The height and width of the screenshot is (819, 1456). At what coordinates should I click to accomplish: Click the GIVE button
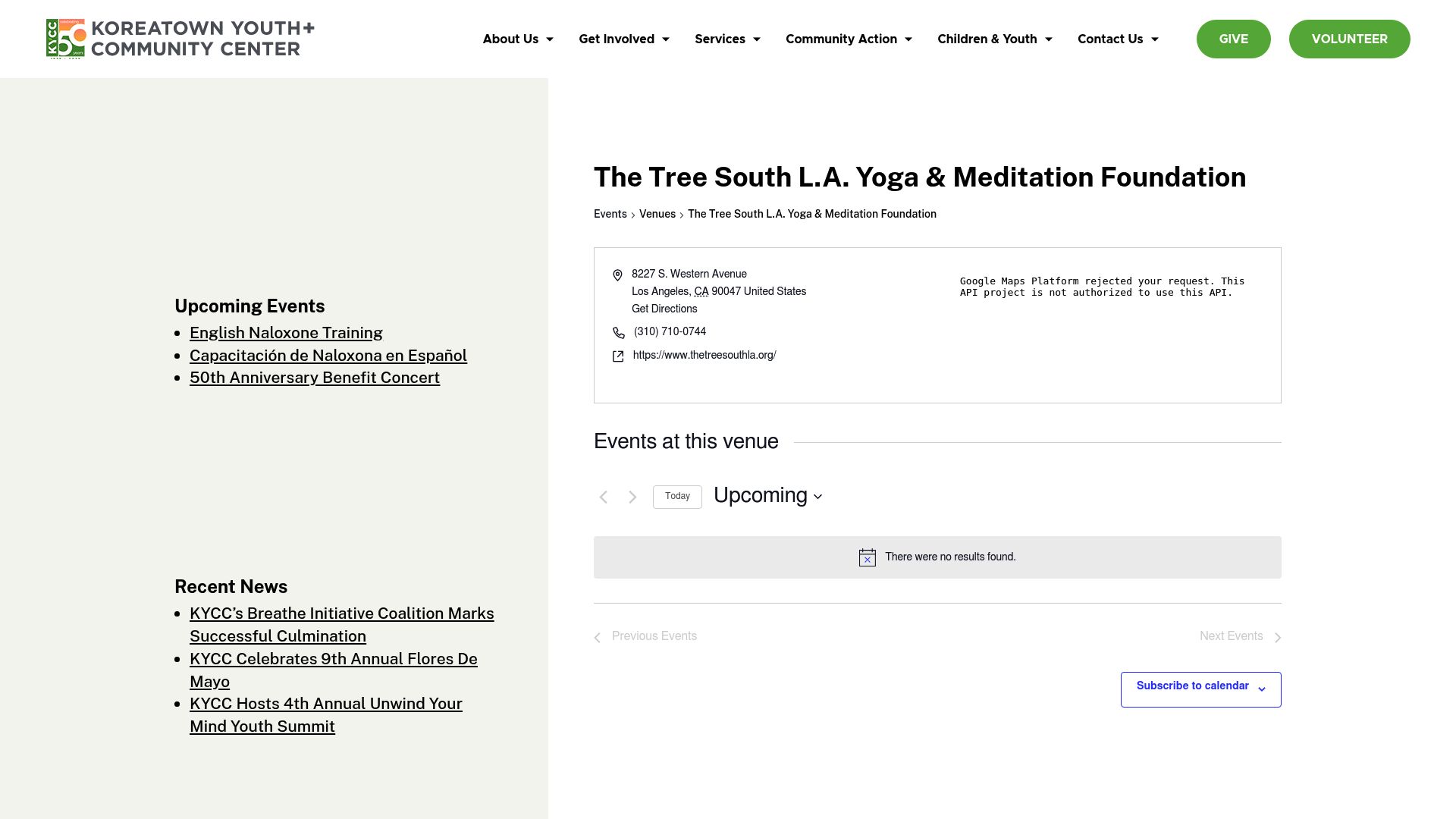[1233, 39]
